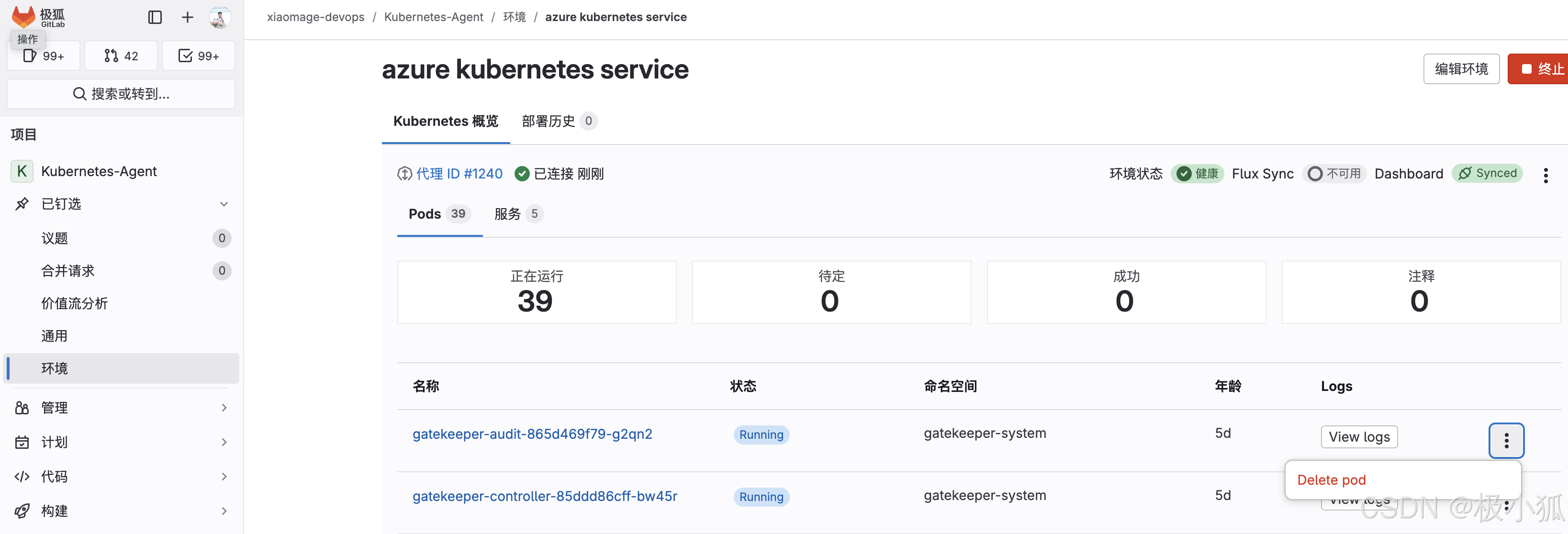Click the green connected check icon

(522, 174)
